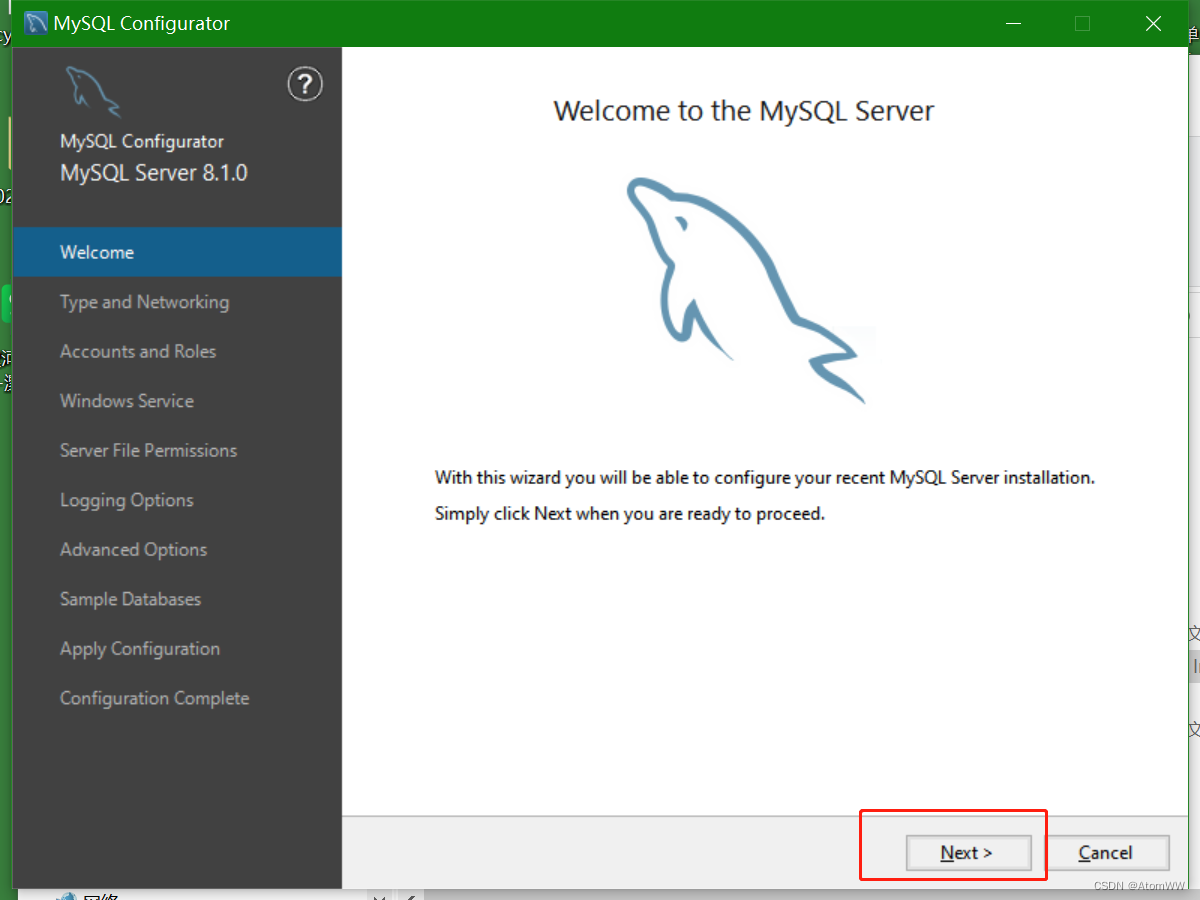Click the 'Welcome to the MySQL Server' heading
The width and height of the screenshot is (1200, 900).
[x=744, y=110]
